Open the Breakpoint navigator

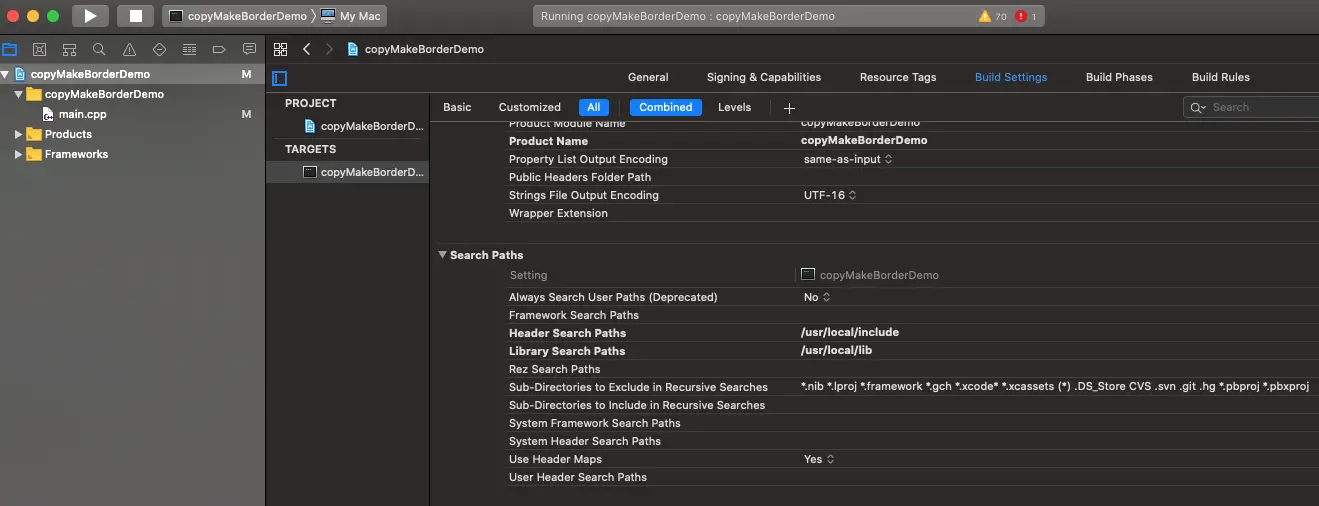219,49
